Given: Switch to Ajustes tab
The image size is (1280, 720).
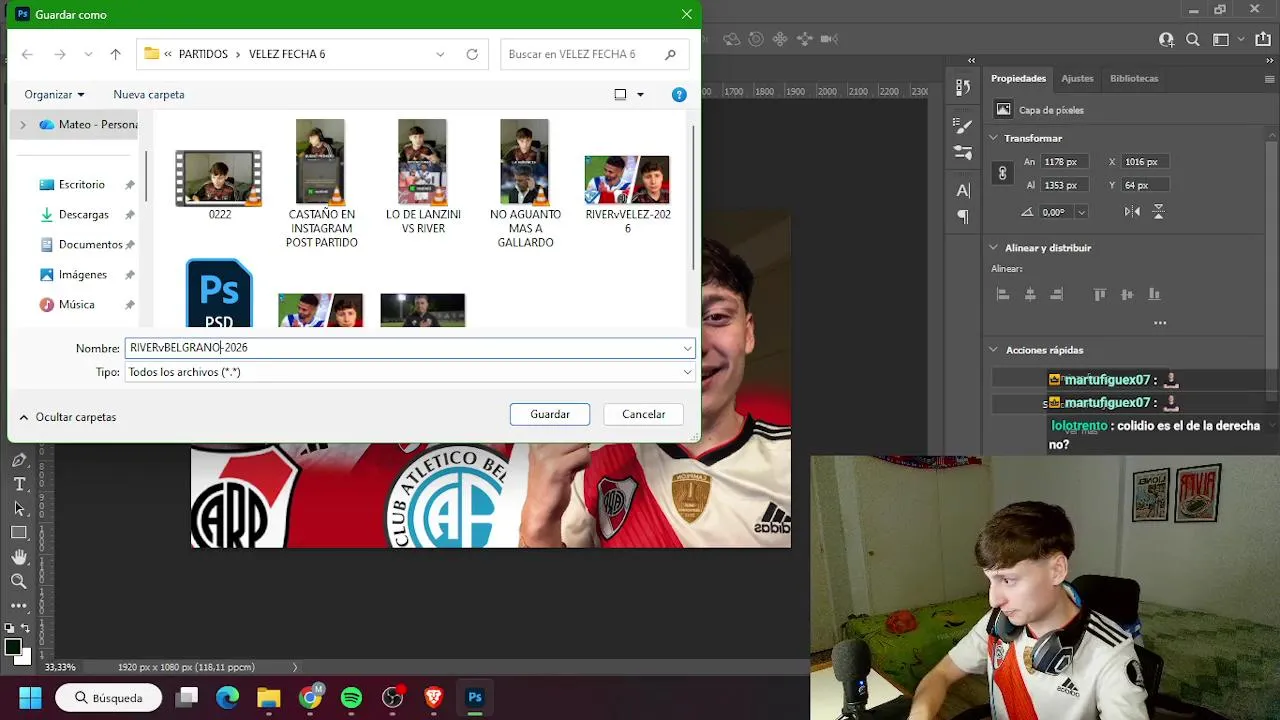Looking at the screenshot, I should tap(1077, 78).
